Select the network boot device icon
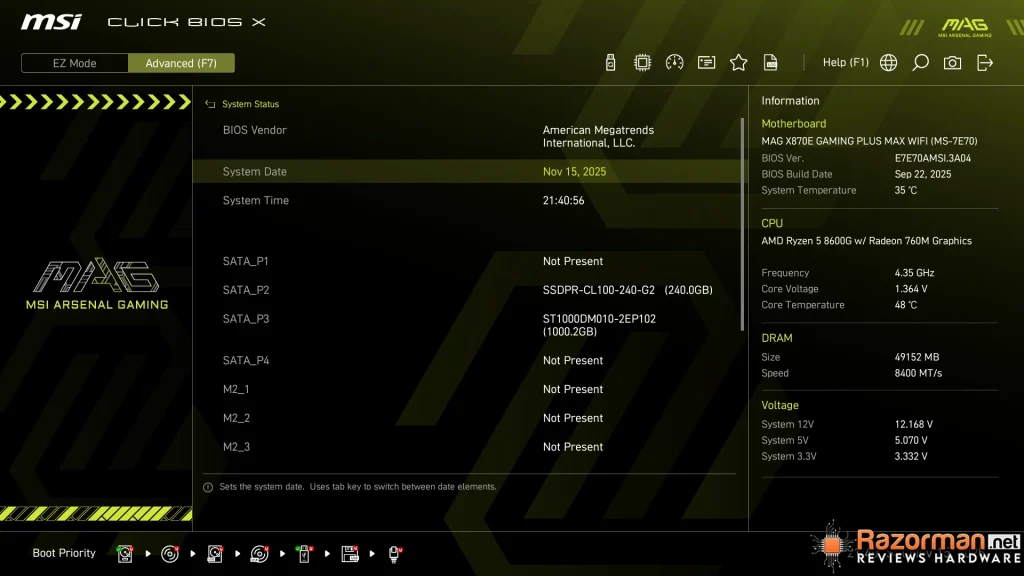 tap(394, 554)
